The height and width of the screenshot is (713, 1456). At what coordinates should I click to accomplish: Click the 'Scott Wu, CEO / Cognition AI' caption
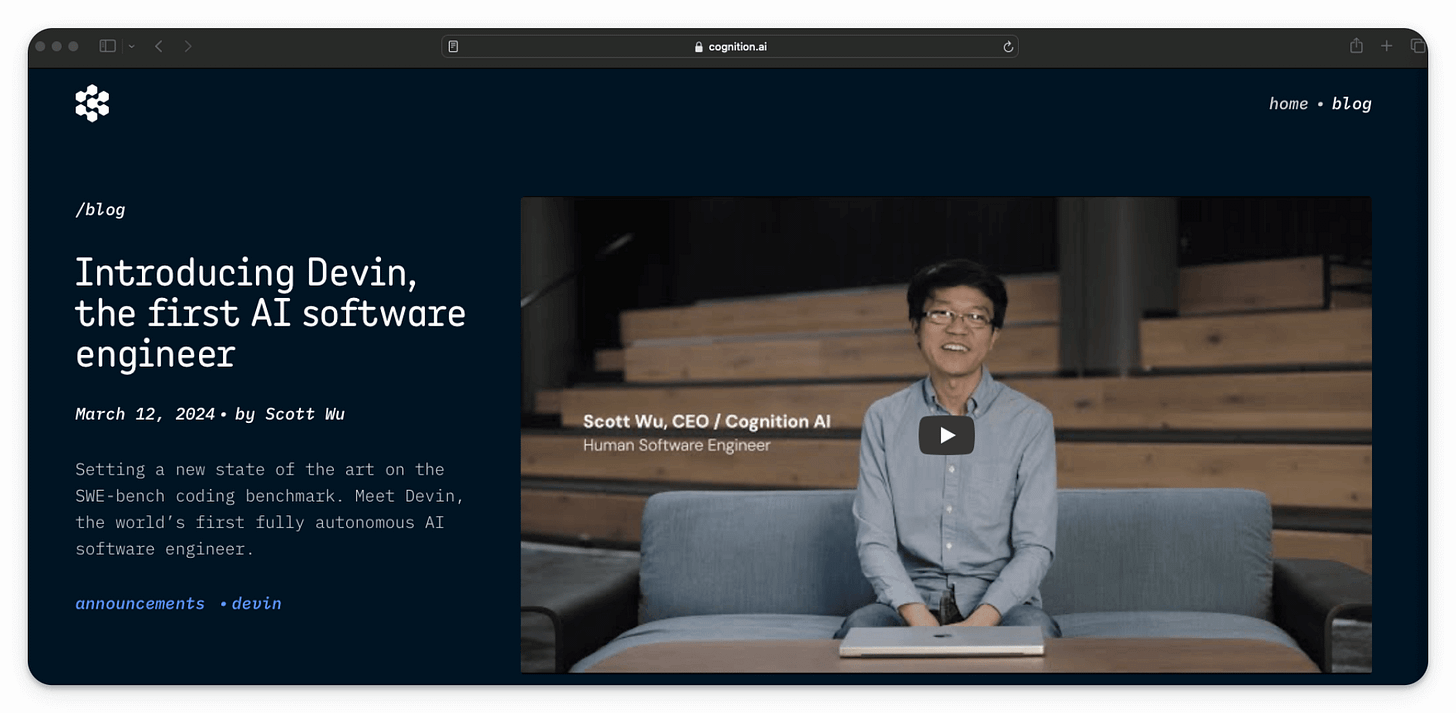pyautogui.click(x=707, y=422)
